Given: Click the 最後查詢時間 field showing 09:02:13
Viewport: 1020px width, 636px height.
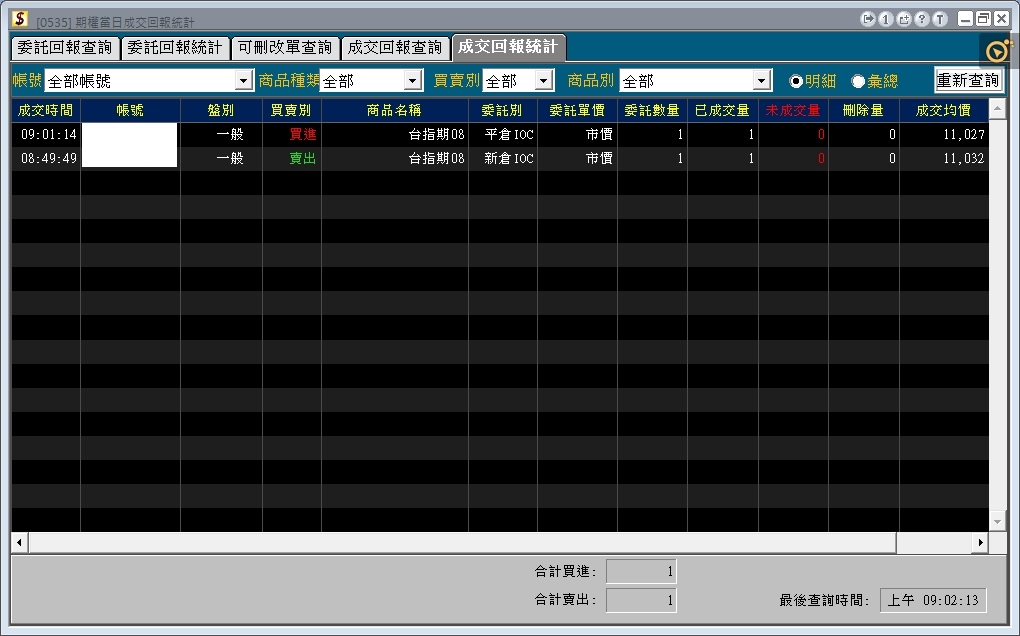Looking at the screenshot, I should coord(933,600).
